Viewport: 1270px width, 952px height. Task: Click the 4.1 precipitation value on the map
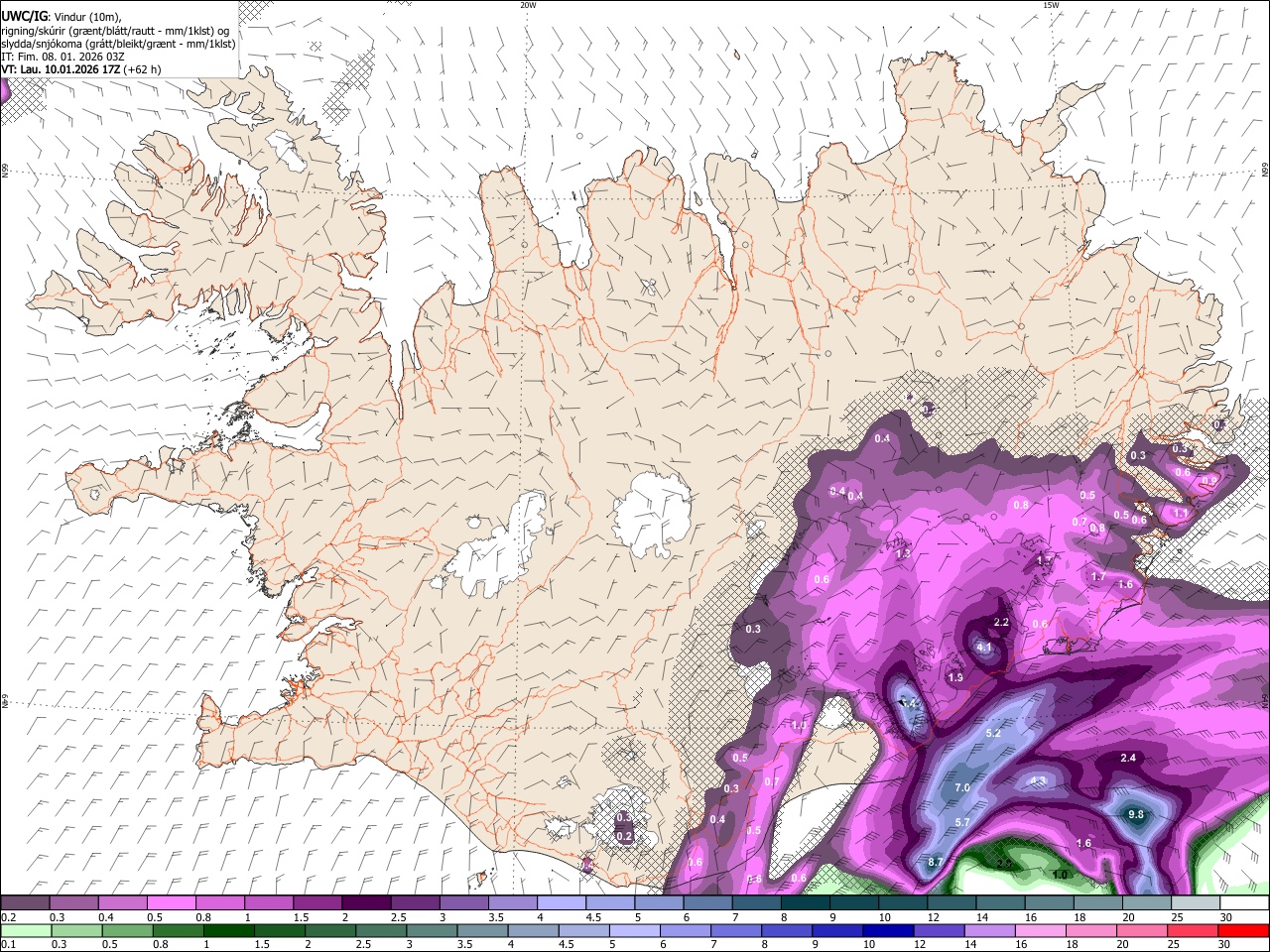coord(984,648)
